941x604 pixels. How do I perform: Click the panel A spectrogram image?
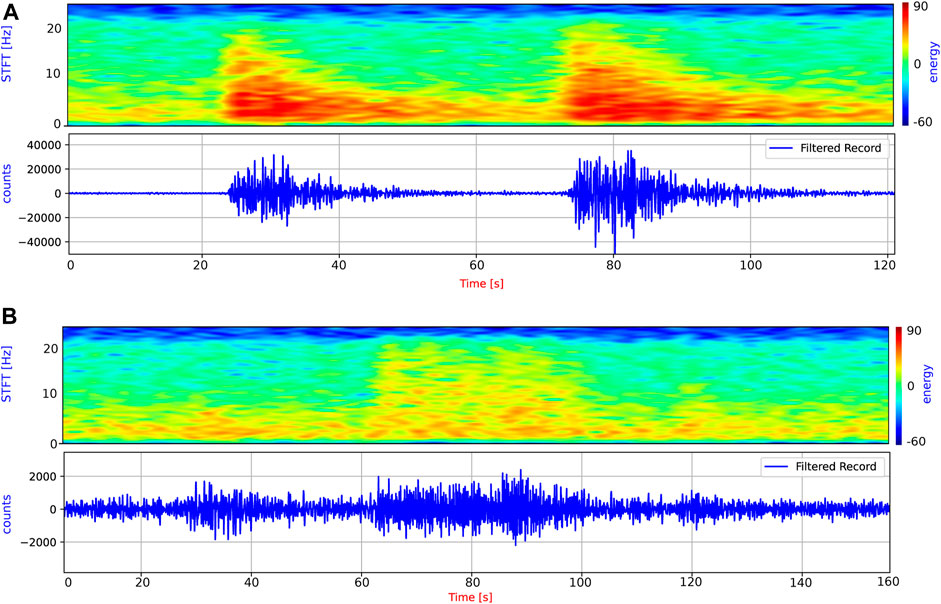[x=480, y=64]
